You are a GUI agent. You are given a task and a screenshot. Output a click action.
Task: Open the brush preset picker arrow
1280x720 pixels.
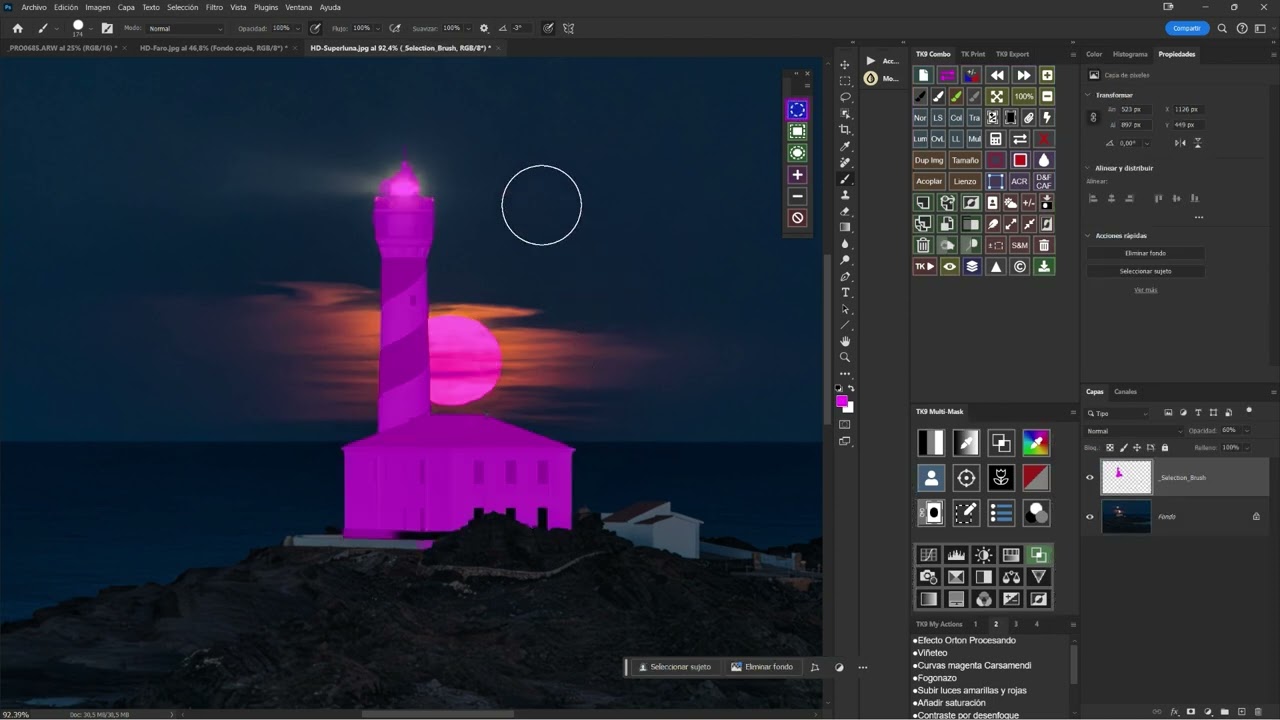coord(91,28)
